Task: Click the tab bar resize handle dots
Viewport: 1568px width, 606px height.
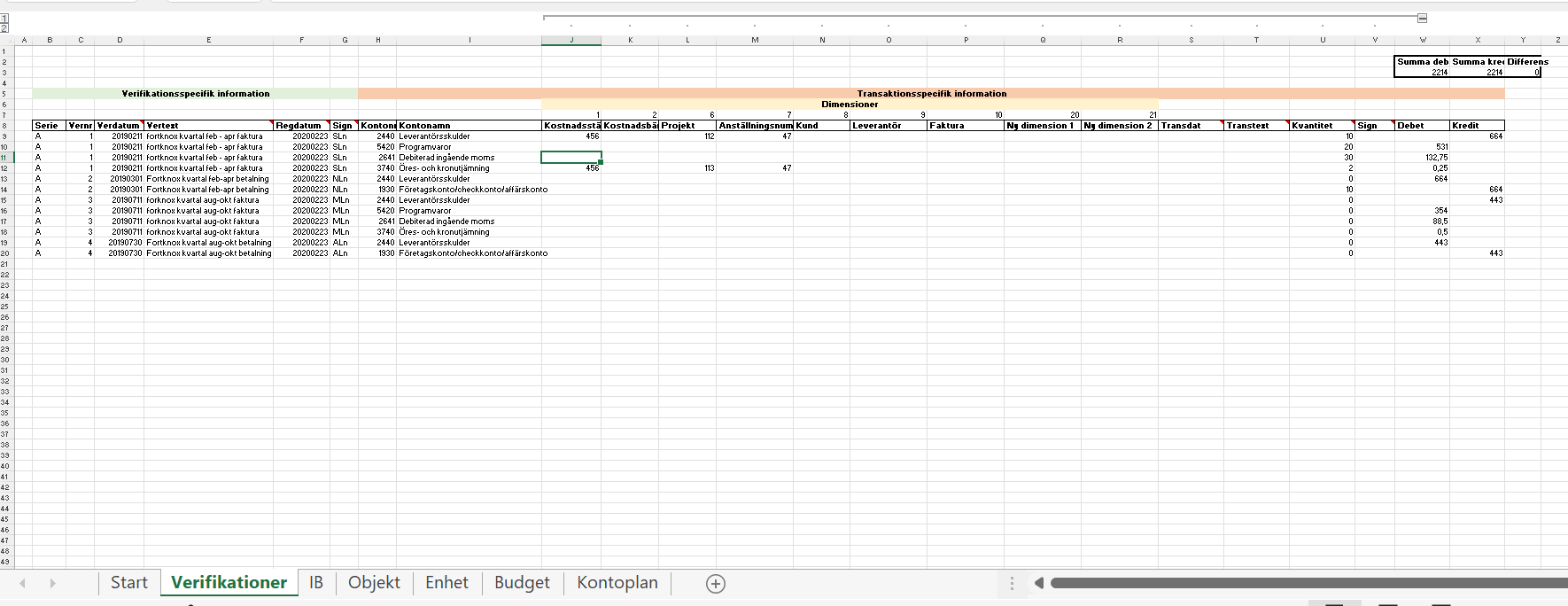Action: tap(1012, 583)
